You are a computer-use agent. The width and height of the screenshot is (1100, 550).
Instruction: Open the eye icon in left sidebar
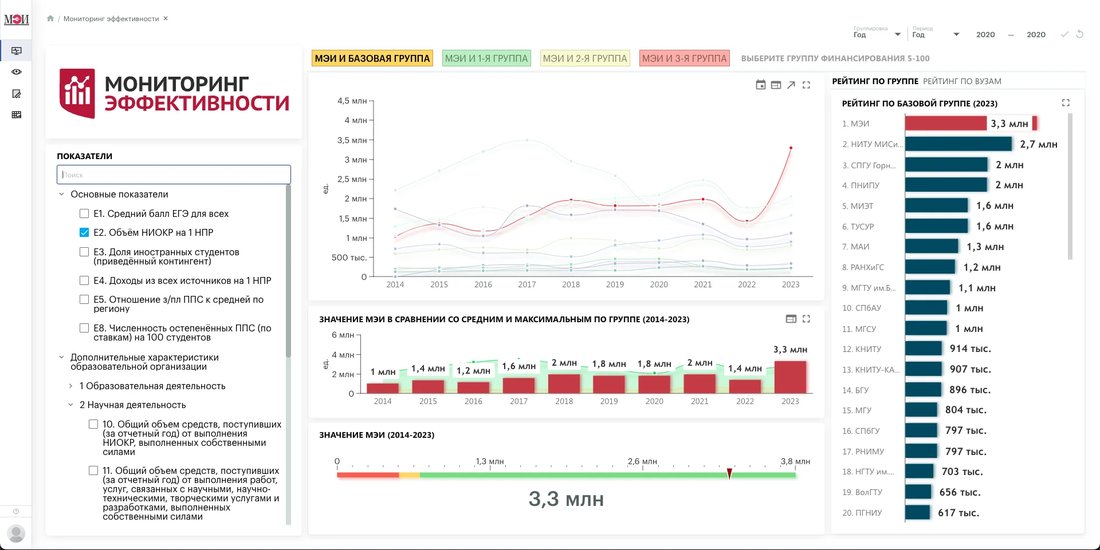tap(16, 72)
